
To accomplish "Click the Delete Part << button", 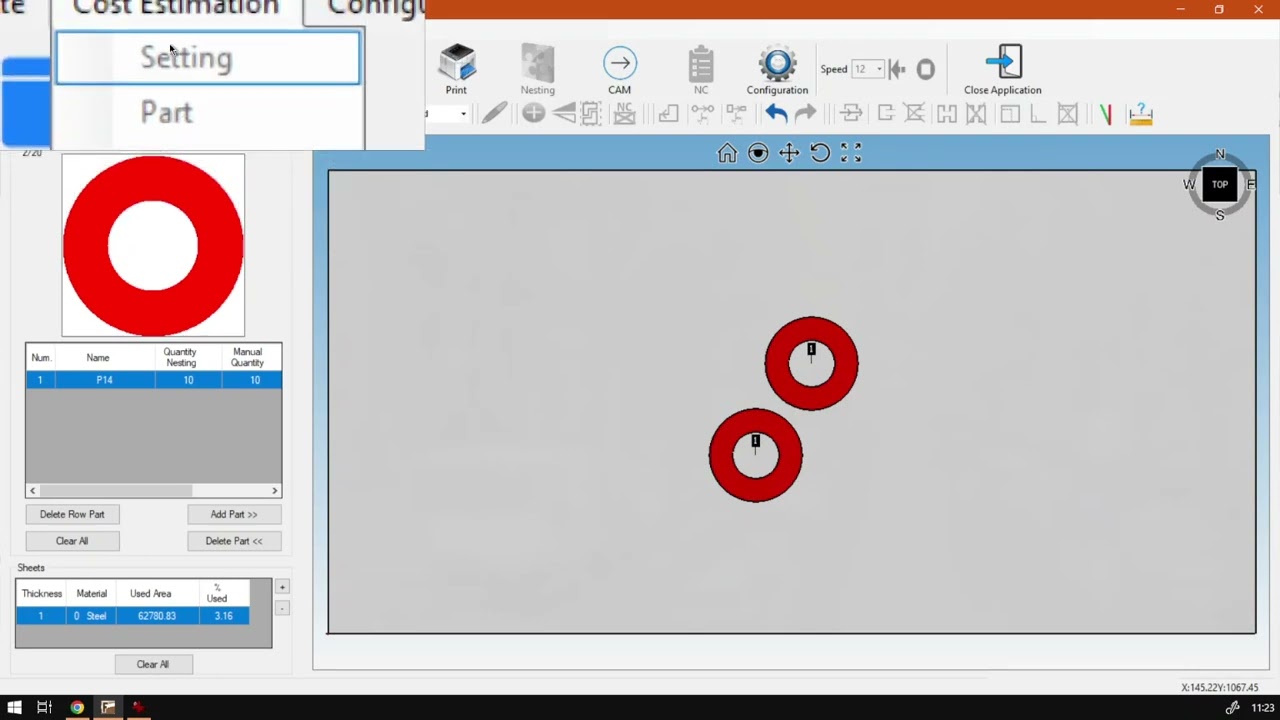I will point(234,541).
